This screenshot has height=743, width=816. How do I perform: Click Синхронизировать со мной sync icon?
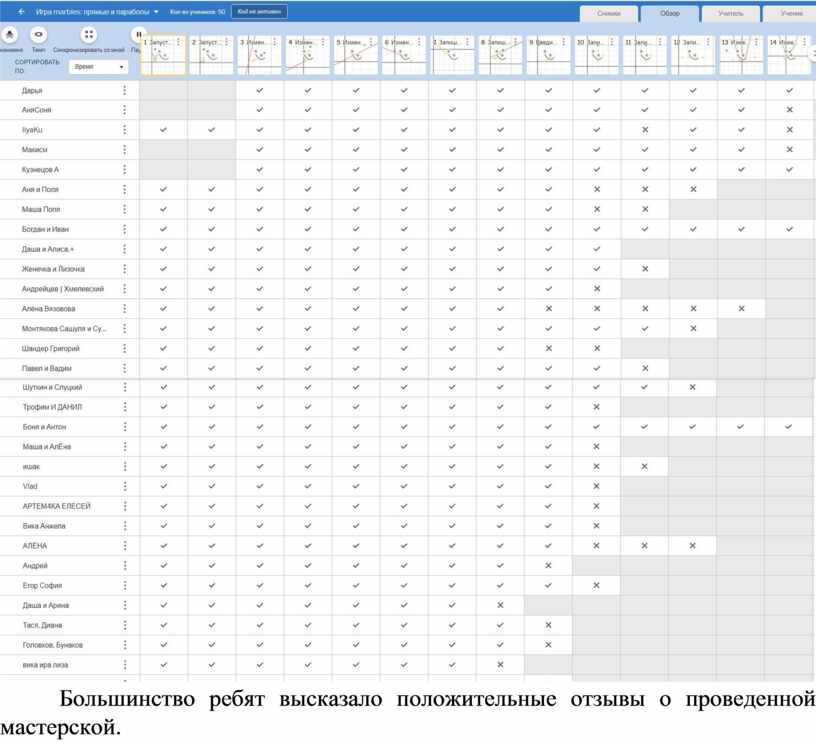click(88, 34)
